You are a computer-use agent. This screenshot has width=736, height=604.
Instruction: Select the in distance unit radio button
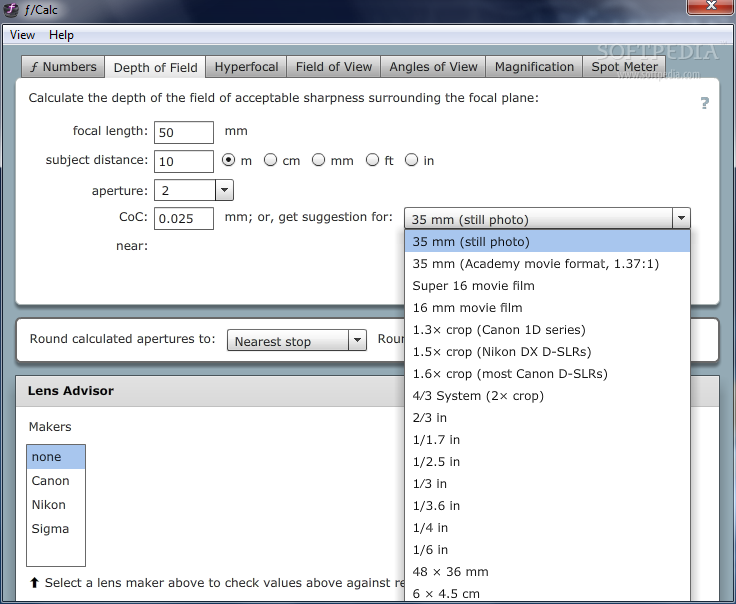411,160
